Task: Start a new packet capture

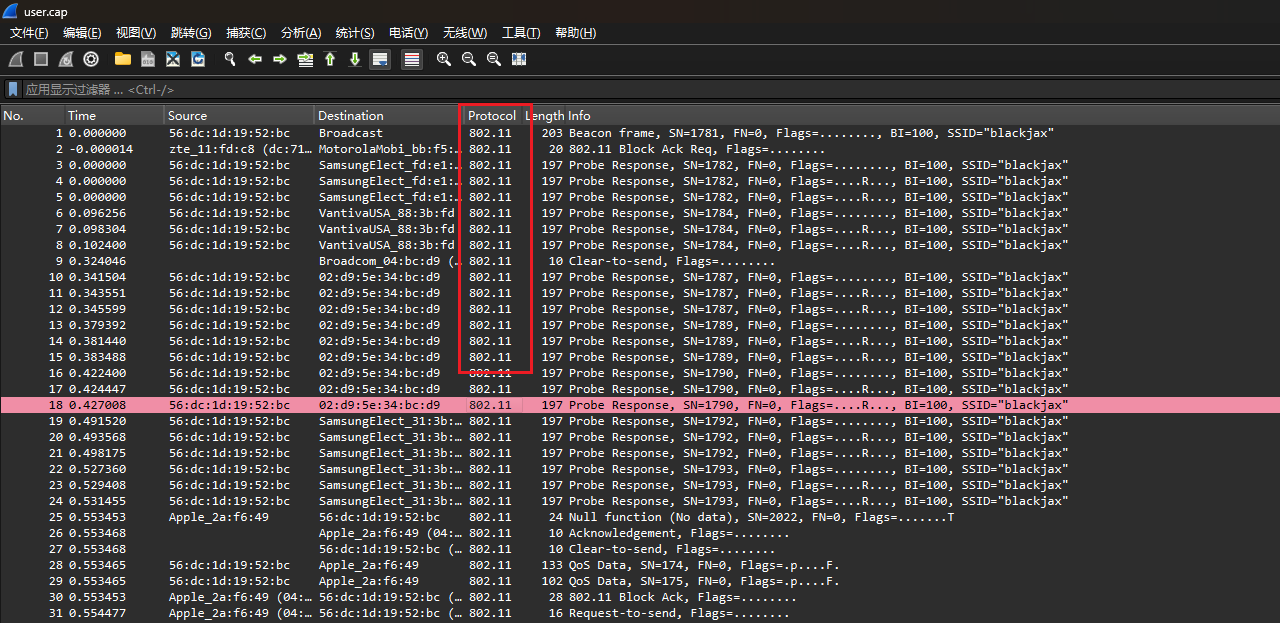Action: click(16, 59)
